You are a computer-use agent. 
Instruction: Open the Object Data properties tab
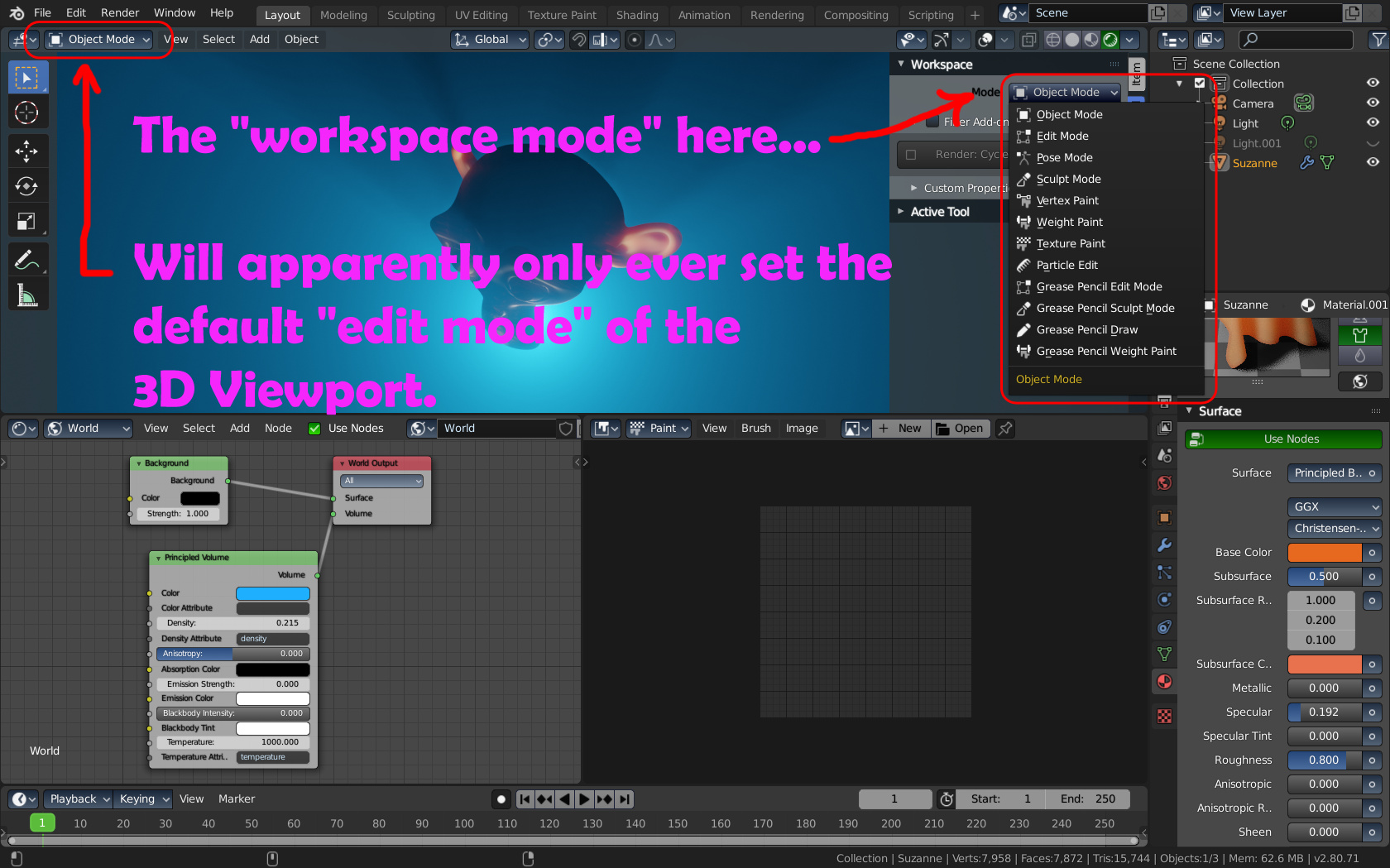pos(1164,655)
